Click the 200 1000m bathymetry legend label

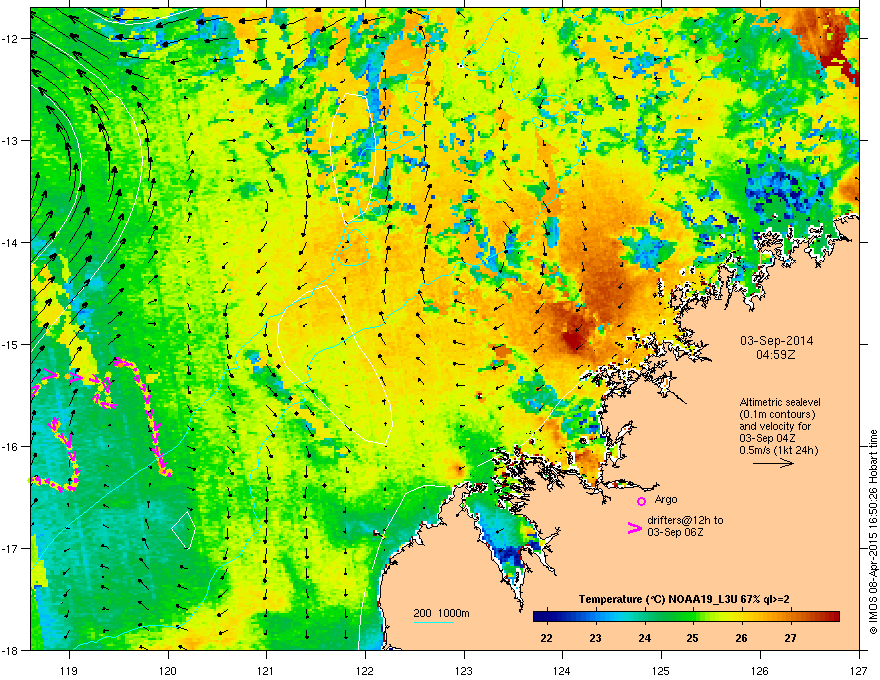click(x=441, y=613)
